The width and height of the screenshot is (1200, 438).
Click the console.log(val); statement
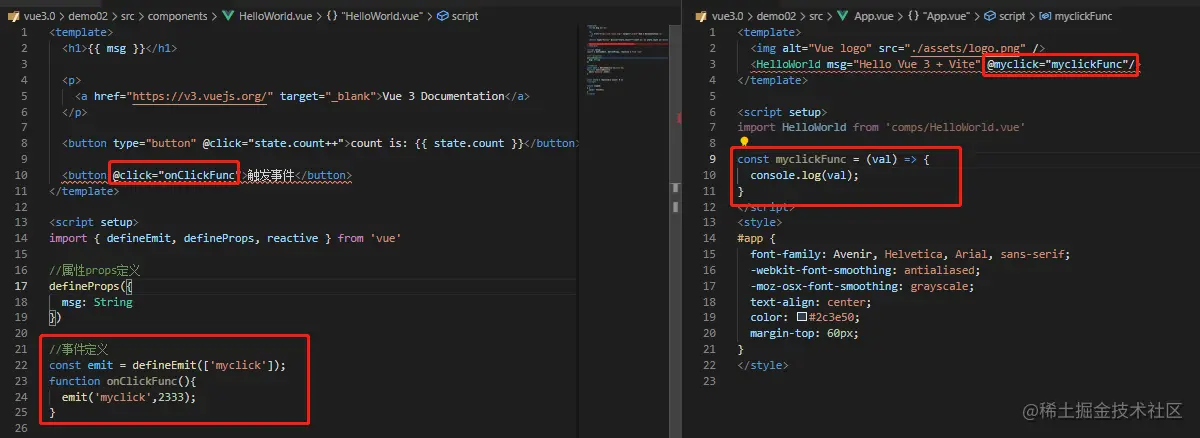(x=804, y=175)
